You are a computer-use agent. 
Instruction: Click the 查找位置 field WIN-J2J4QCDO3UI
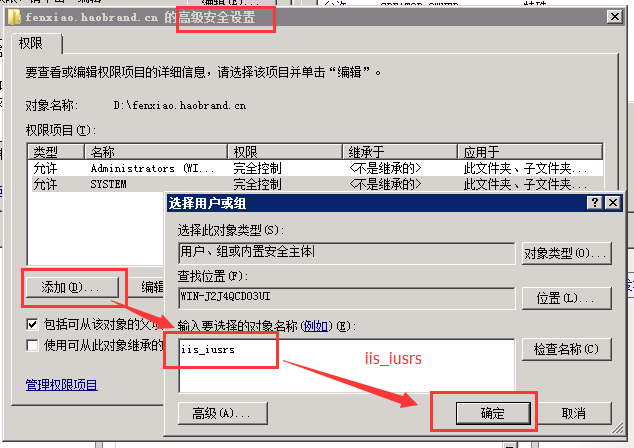click(347, 298)
